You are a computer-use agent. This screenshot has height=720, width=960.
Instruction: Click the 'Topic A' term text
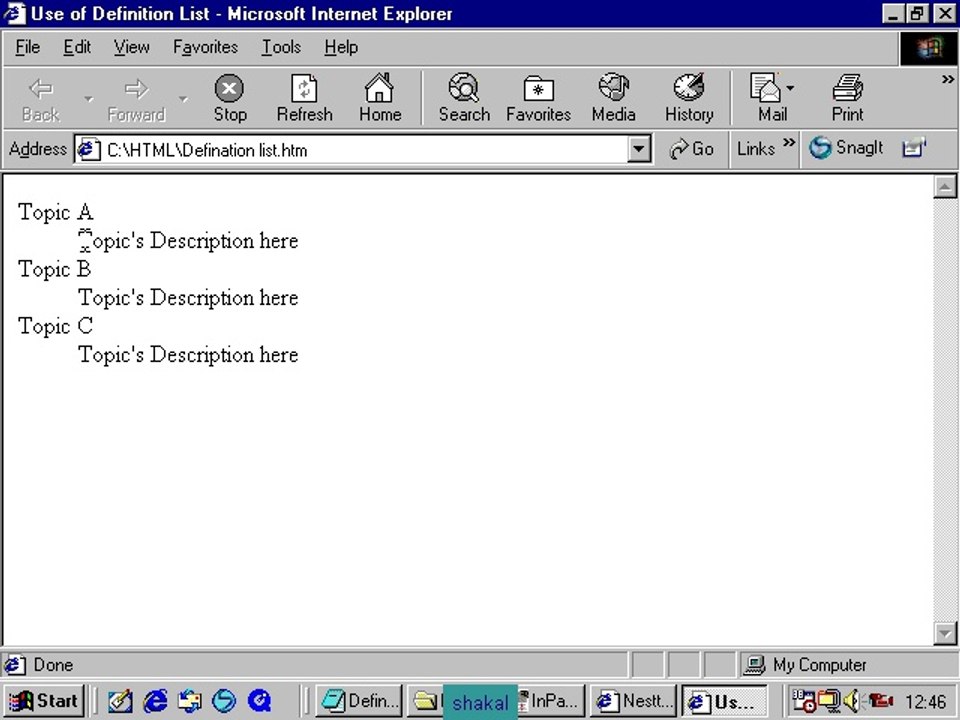click(56, 212)
